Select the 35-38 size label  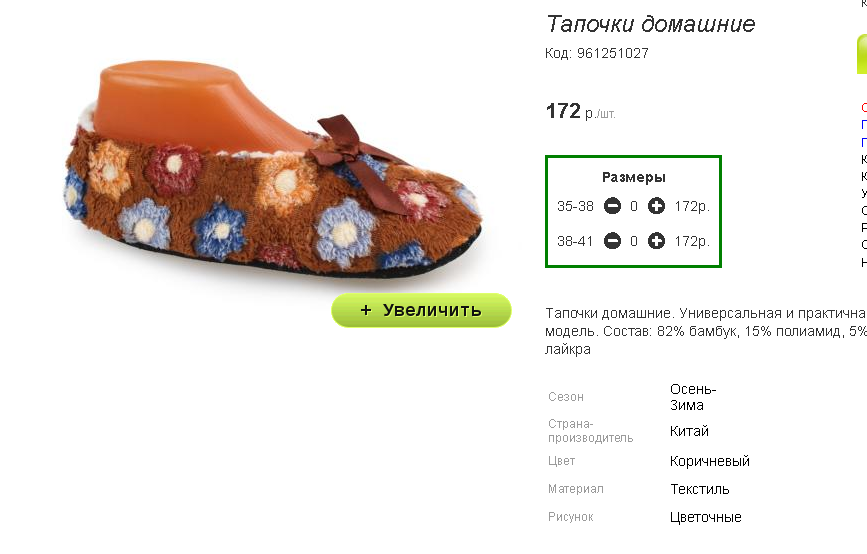[x=575, y=206]
